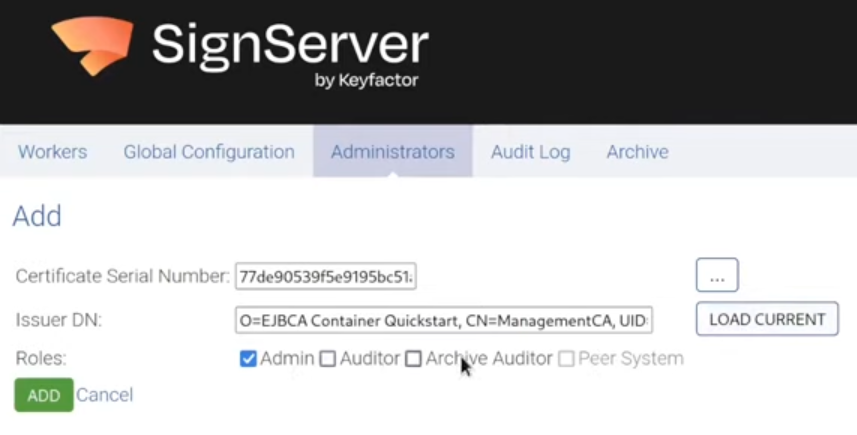857x435 pixels.
Task: Uncheck the Admin role checkbox
Action: [x=248, y=359]
